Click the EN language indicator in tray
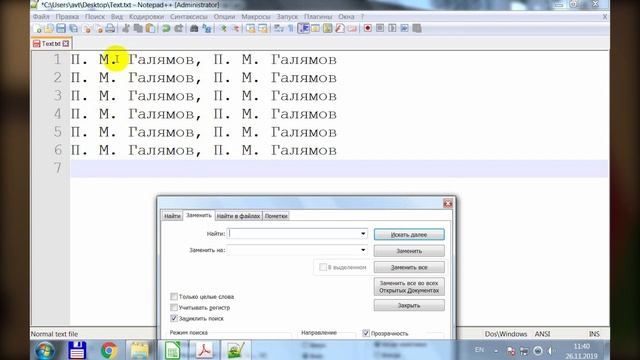The width and height of the screenshot is (640, 360). pyautogui.click(x=479, y=350)
